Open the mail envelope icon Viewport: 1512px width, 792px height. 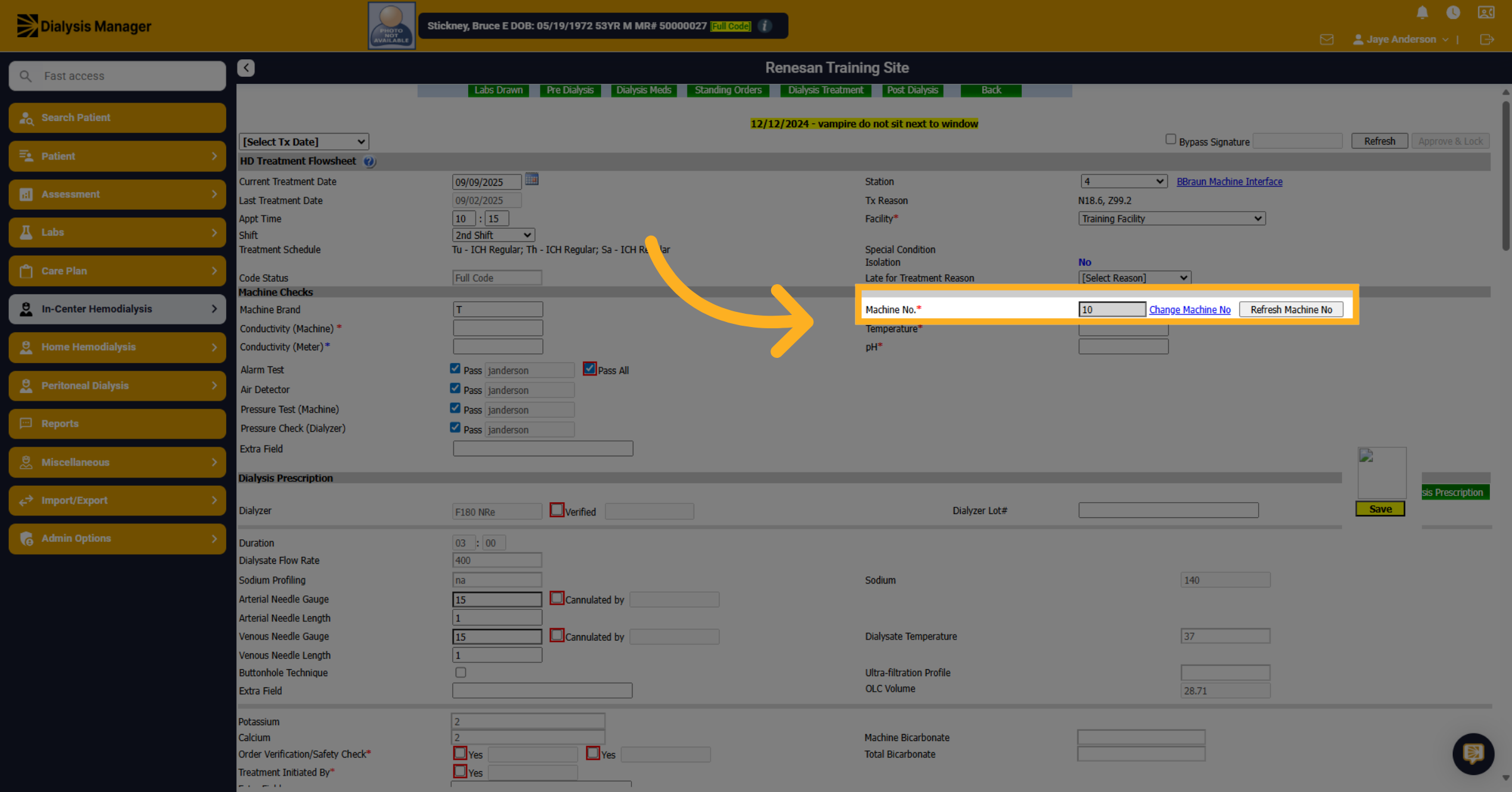pyautogui.click(x=1327, y=40)
